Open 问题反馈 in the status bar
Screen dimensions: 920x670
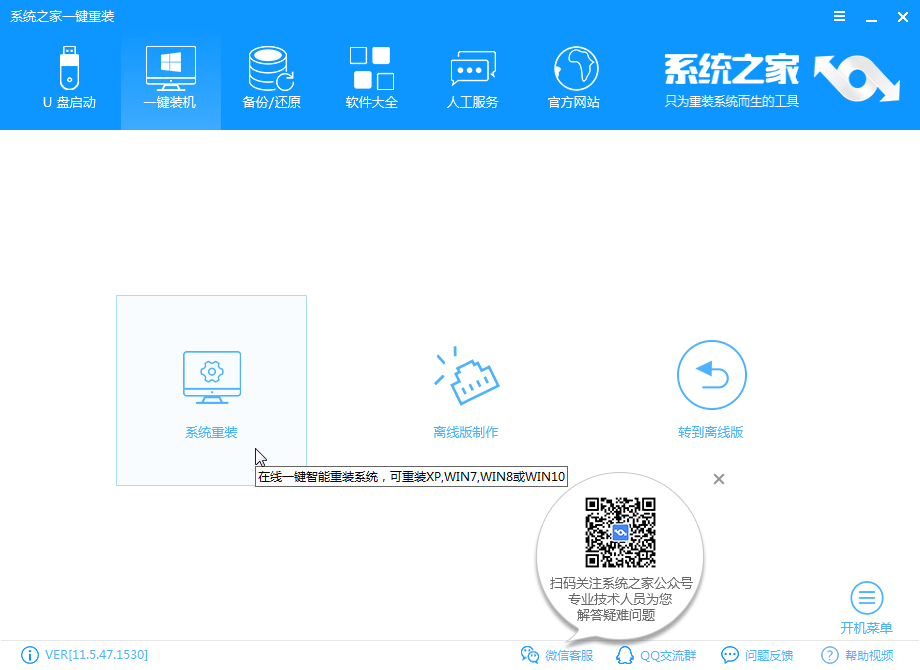[x=757, y=655]
